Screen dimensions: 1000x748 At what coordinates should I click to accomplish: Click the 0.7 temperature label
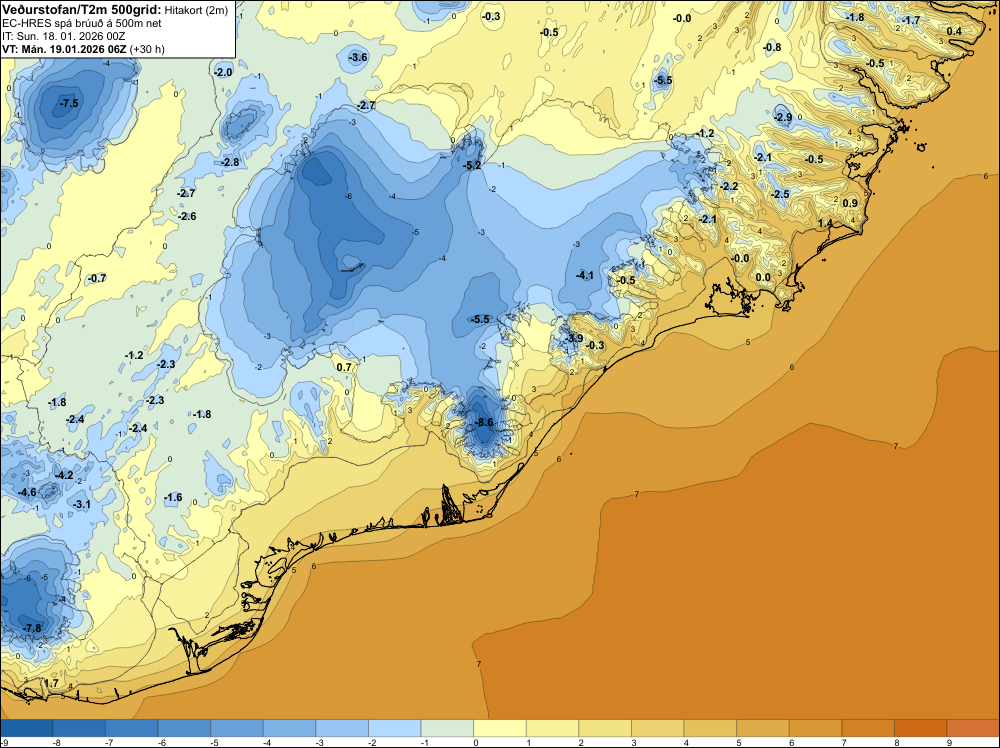coord(344,367)
